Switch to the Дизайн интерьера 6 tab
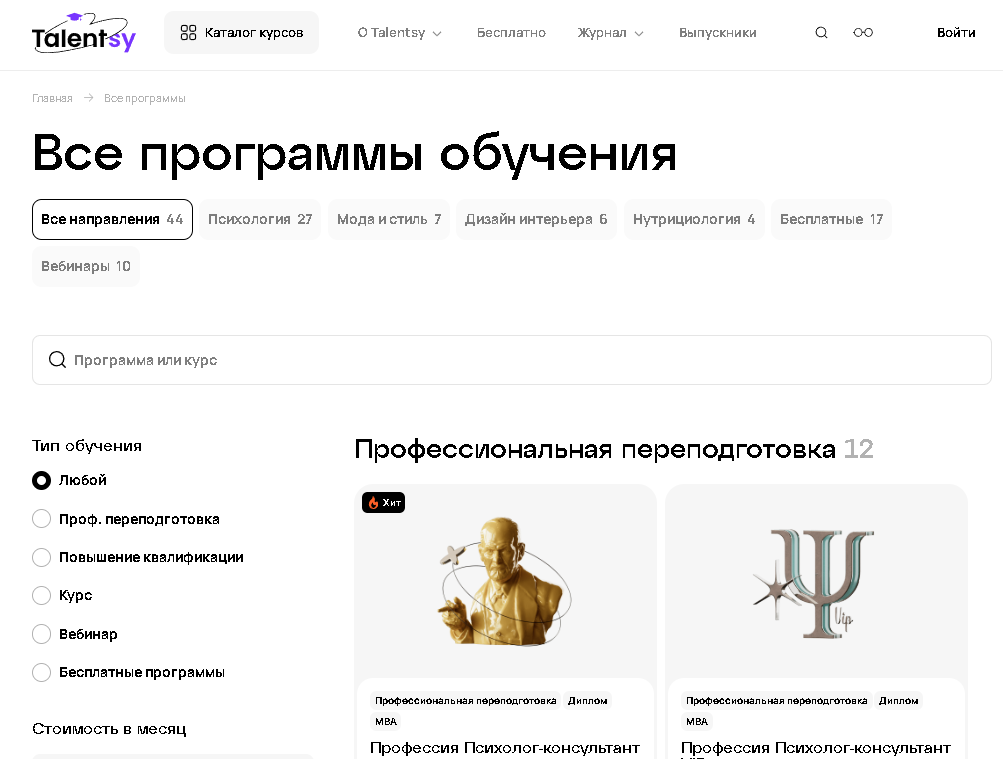The width and height of the screenshot is (1003, 759). tap(536, 219)
